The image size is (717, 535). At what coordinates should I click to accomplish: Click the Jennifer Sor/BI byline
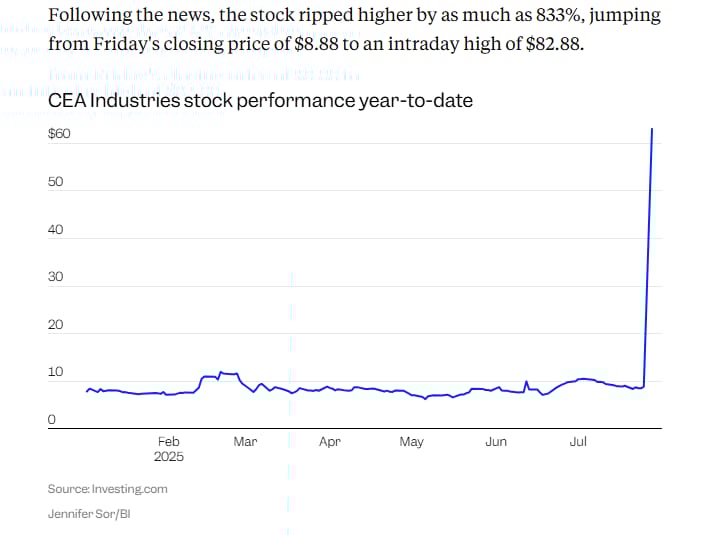[89, 514]
